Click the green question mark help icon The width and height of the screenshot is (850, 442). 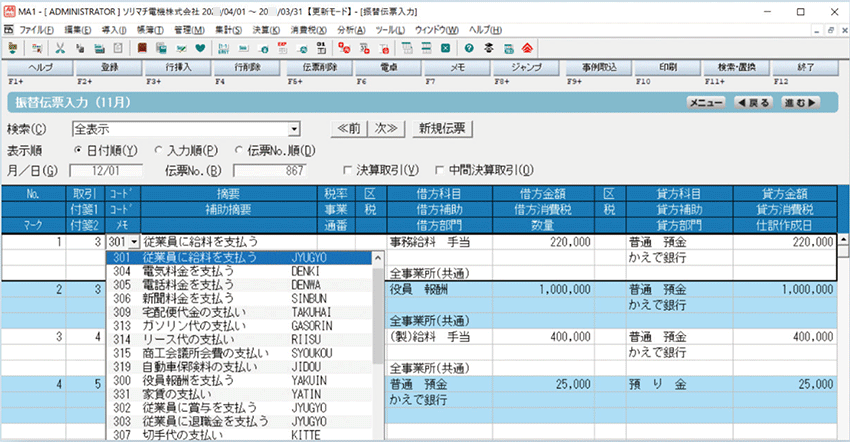click(468, 47)
